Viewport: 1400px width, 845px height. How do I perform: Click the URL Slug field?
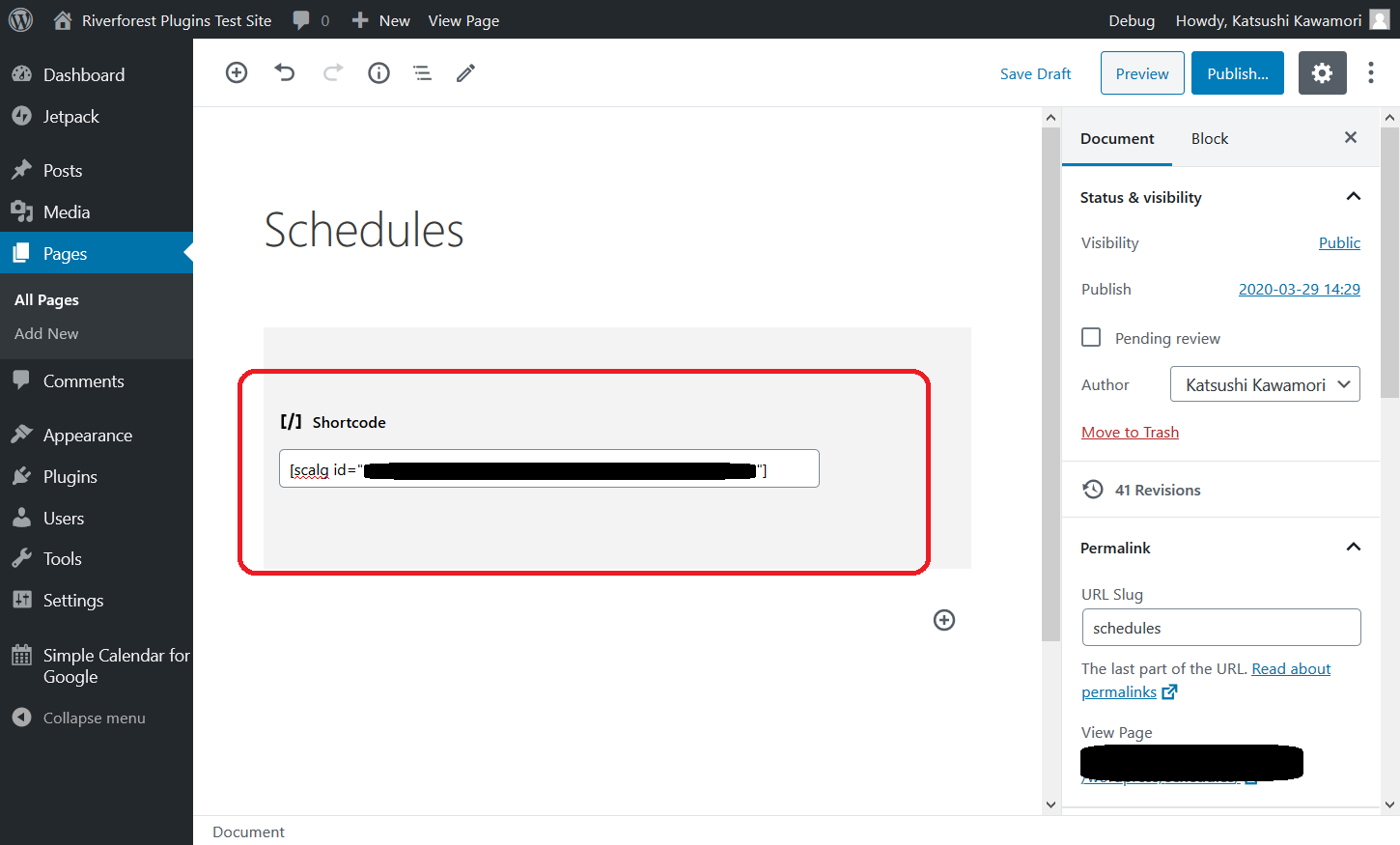pos(1221,628)
